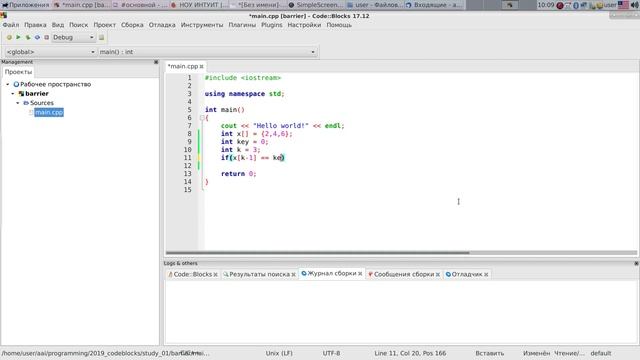640x360 pixels.
Task: Open the Проект menu
Action: (x=104, y=25)
